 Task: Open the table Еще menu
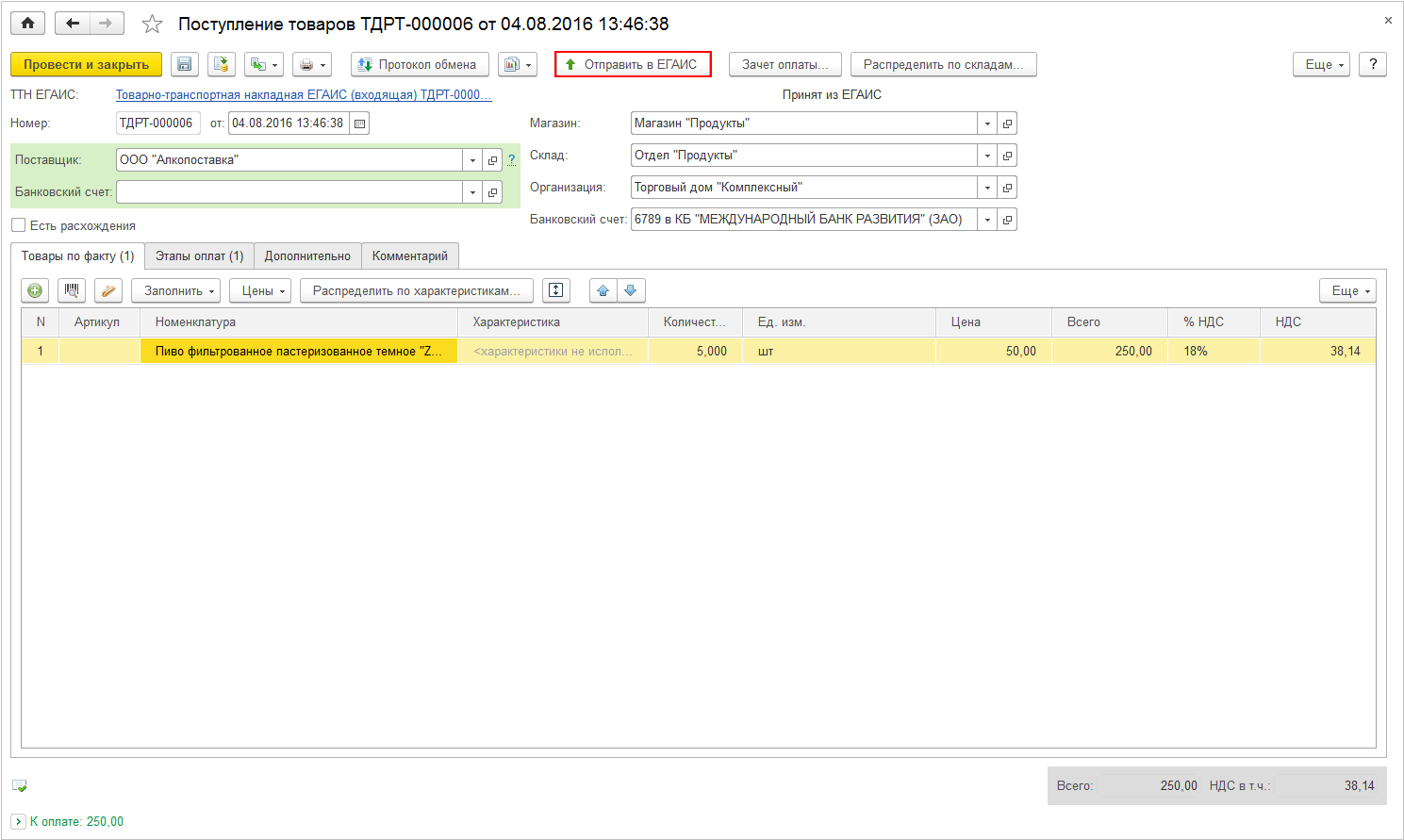tap(1347, 290)
